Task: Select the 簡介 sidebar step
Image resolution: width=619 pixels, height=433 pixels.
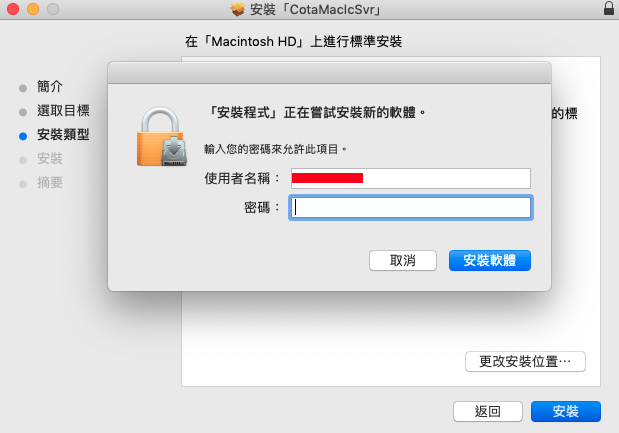Action: (x=50, y=86)
